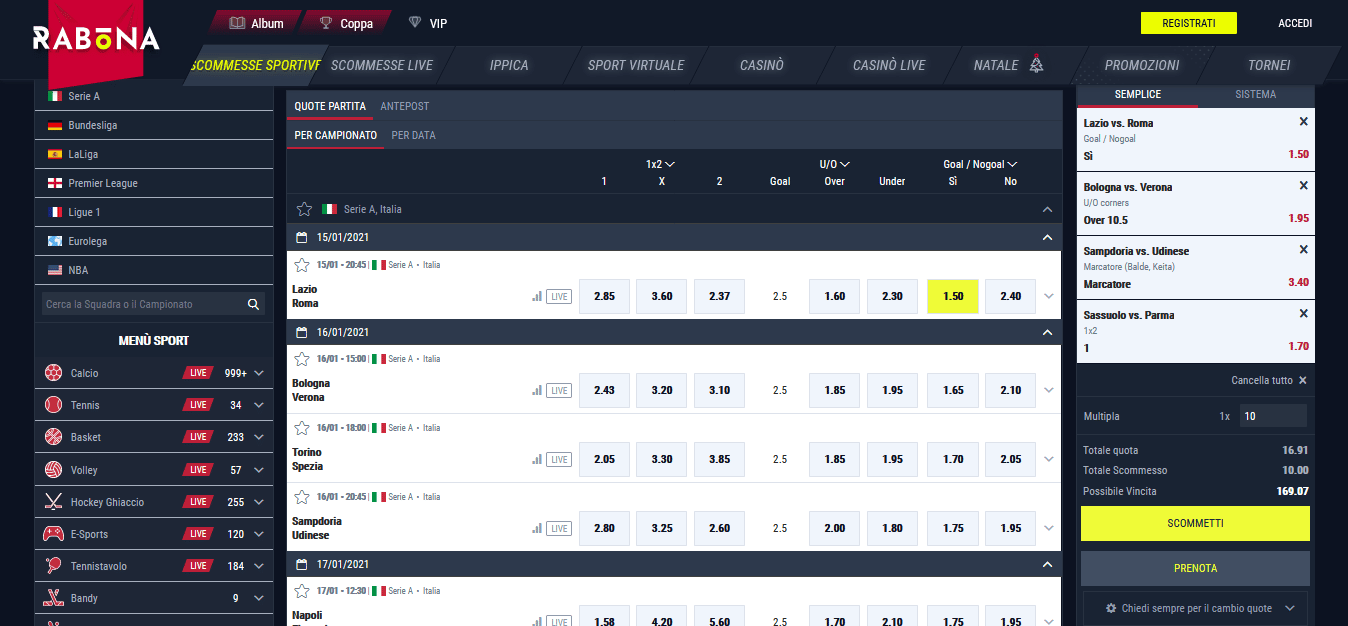Click the magnifier icon in team search
1348x626 pixels.
[x=254, y=304]
